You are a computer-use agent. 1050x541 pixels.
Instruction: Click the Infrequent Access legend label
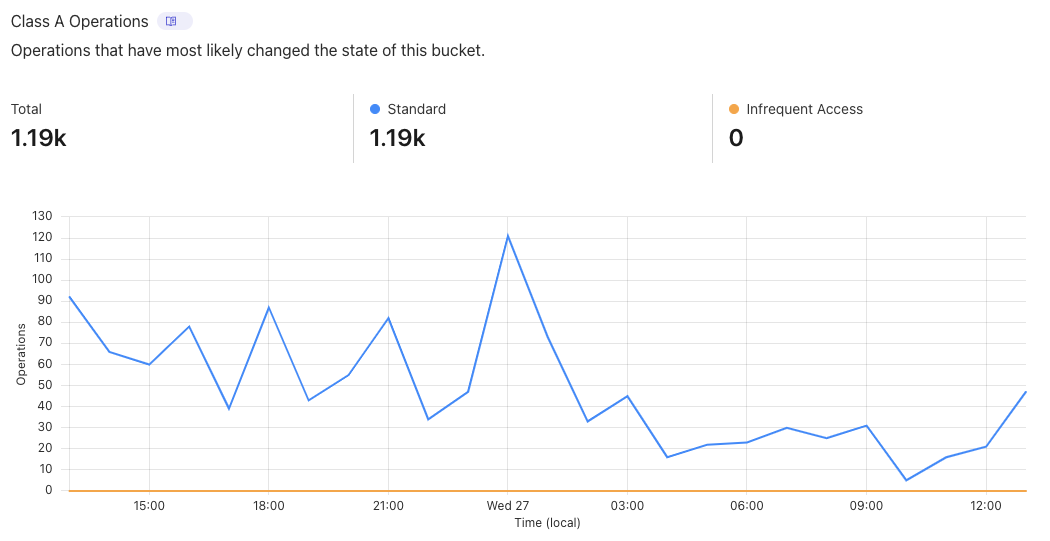point(804,109)
